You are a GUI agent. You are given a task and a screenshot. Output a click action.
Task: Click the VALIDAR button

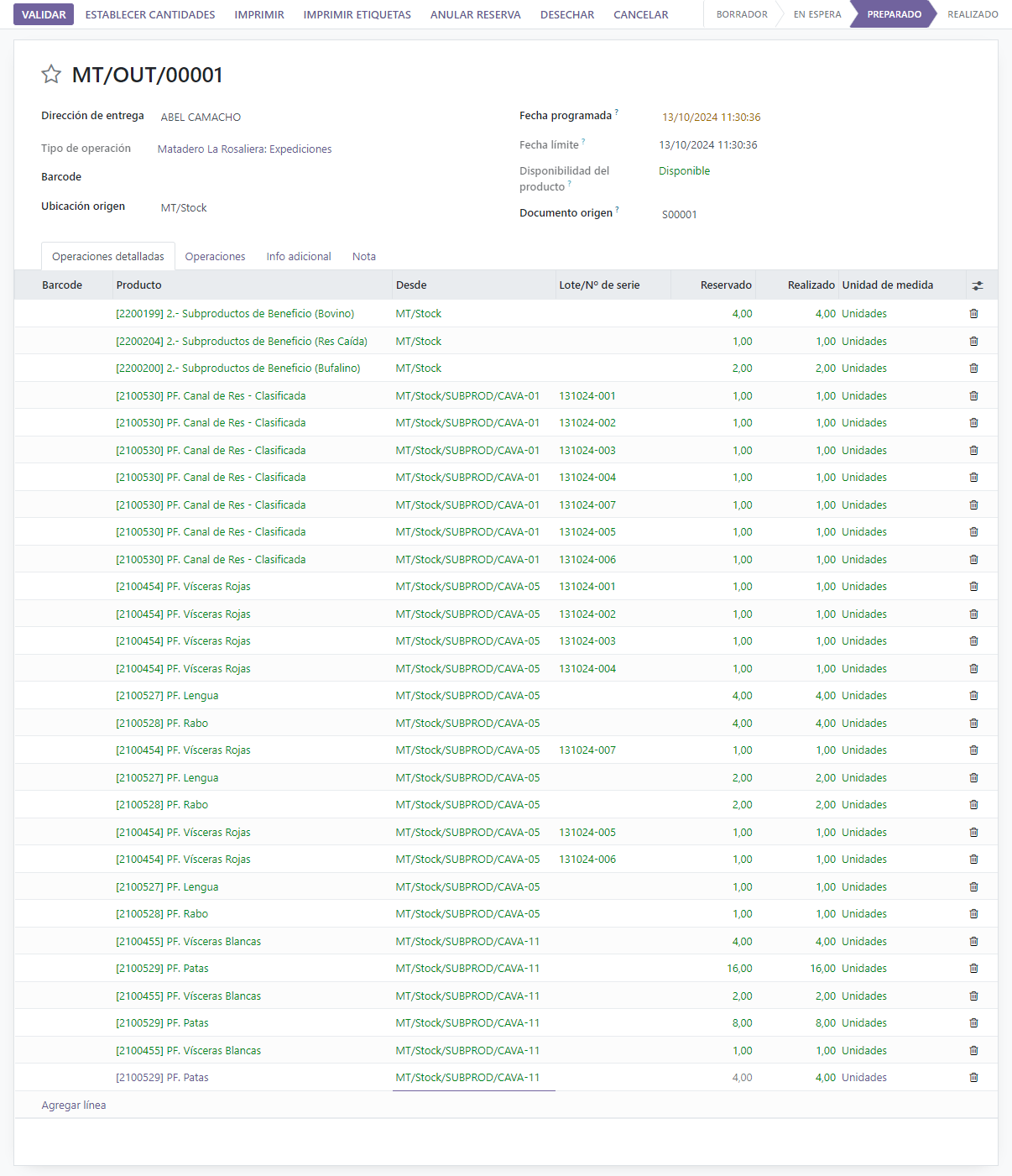click(44, 14)
